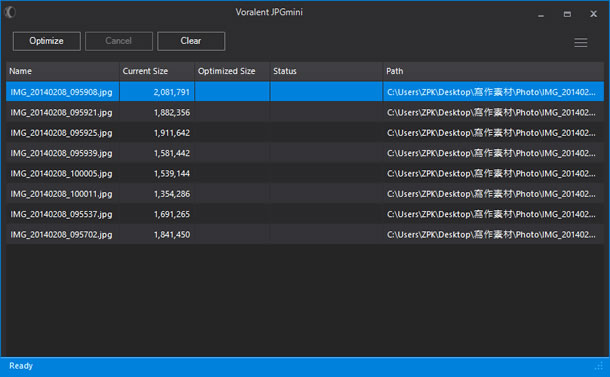Click the Voralent JPGmini title text

point(269,12)
